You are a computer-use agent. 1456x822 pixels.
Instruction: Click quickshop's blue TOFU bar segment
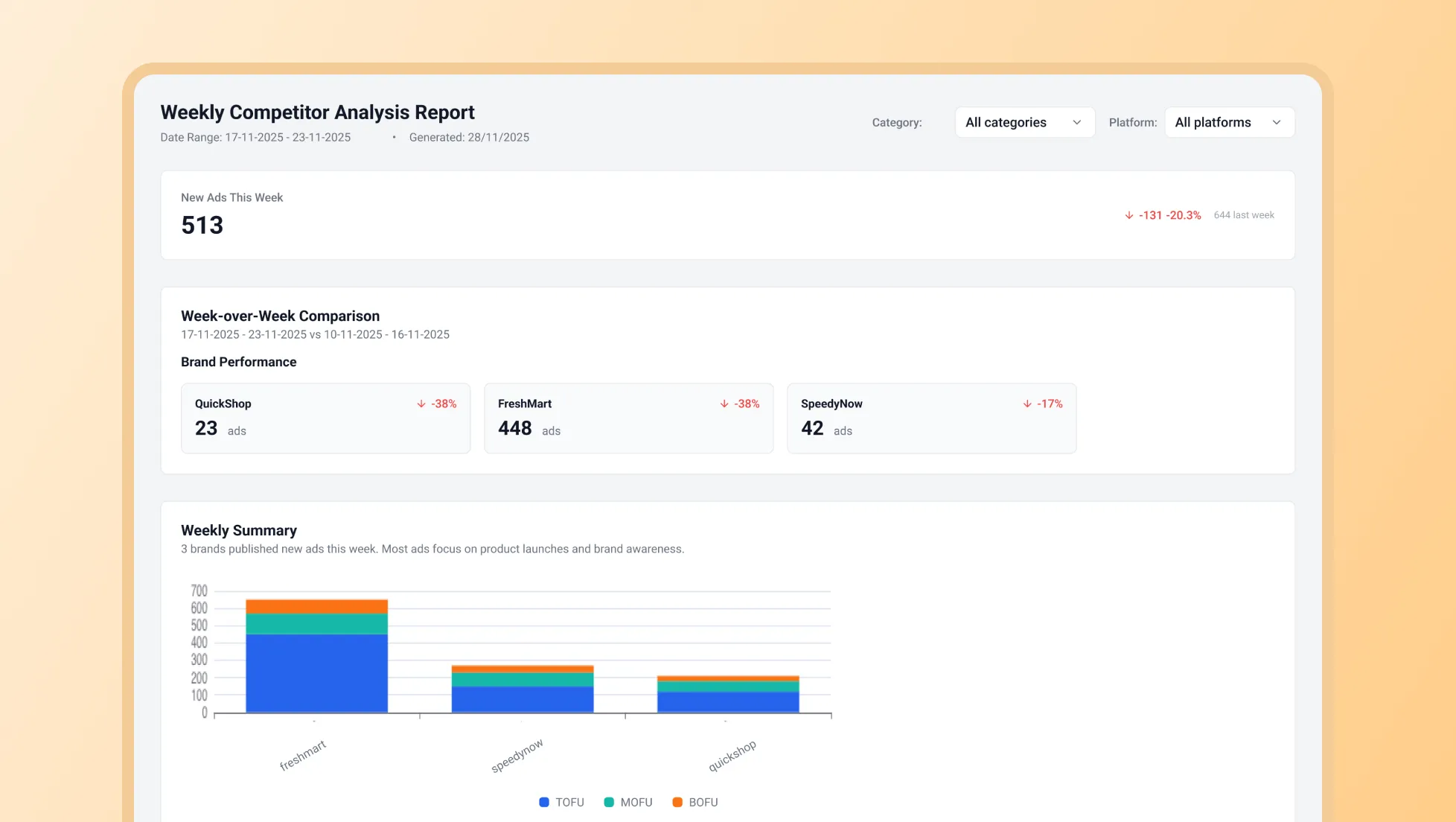(728, 702)
